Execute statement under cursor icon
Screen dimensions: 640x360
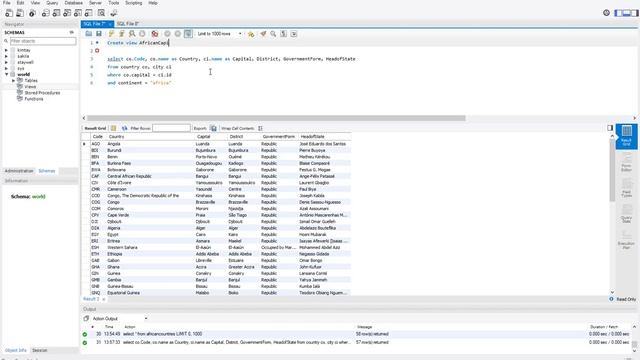click(x=122, y=34)
